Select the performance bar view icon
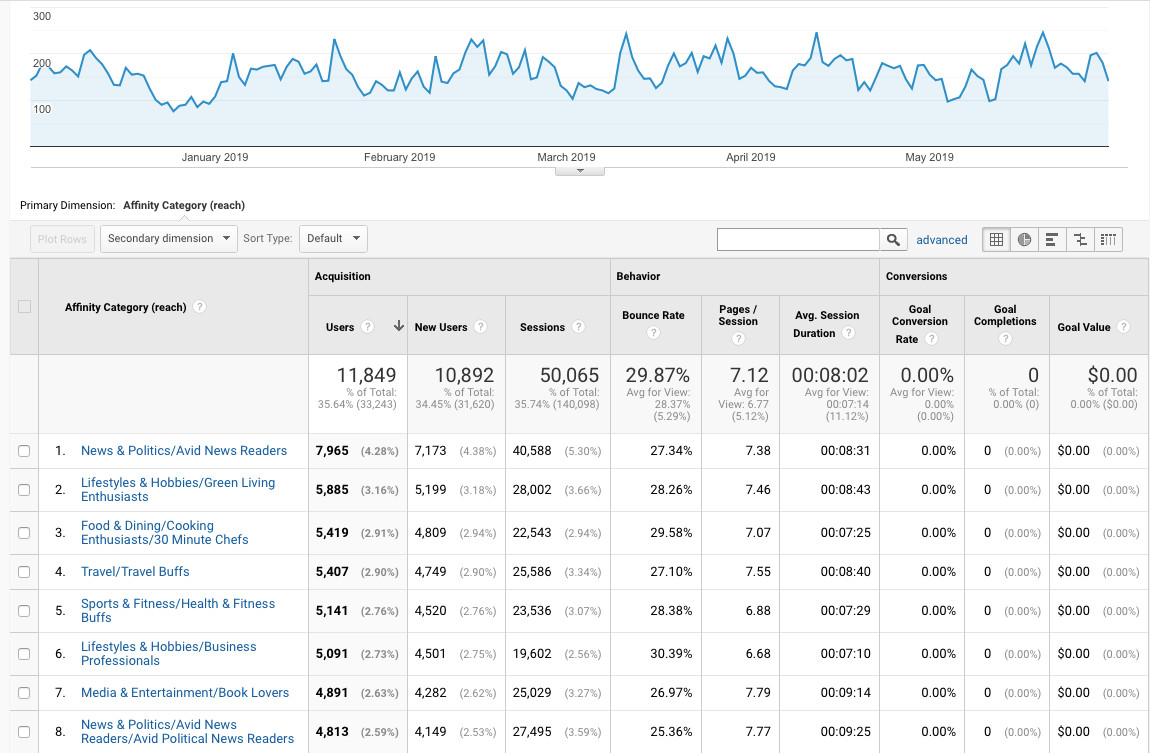 tap(1051, 239)
